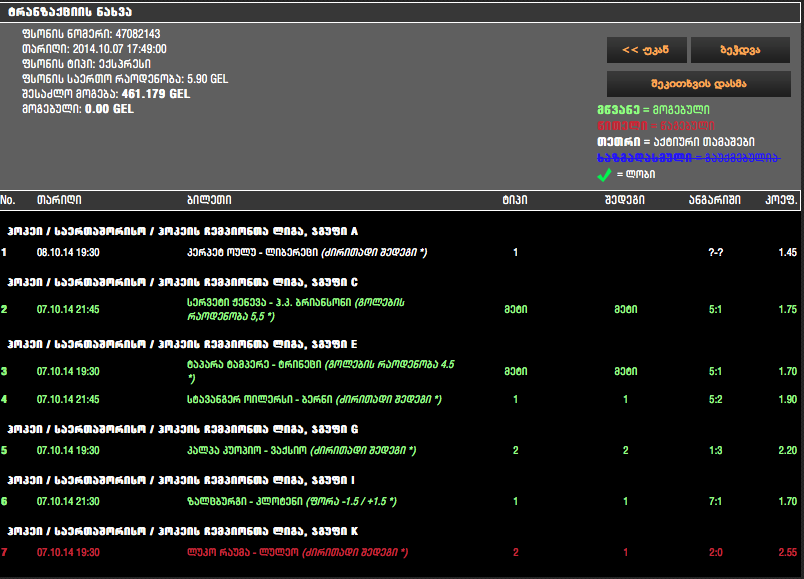The width and height of the screenshot is (804, 579).
Task: Click the result 'მეტი' in row 3
Action: coord(626,371)
